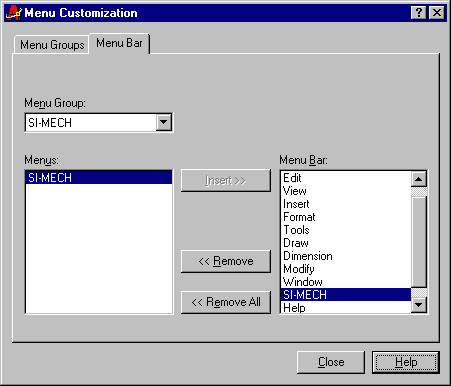Select Help in the Menu Bar list
Viewport: 451px width, 386px height.
point(346,307)
